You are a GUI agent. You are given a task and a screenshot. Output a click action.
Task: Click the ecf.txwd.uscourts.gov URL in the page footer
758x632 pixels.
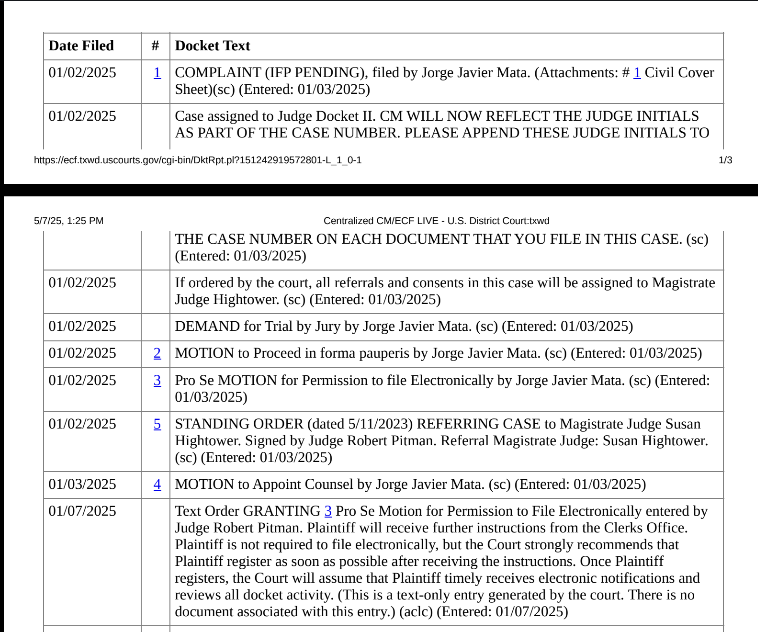pyautogui.click(x=197, y=160)
